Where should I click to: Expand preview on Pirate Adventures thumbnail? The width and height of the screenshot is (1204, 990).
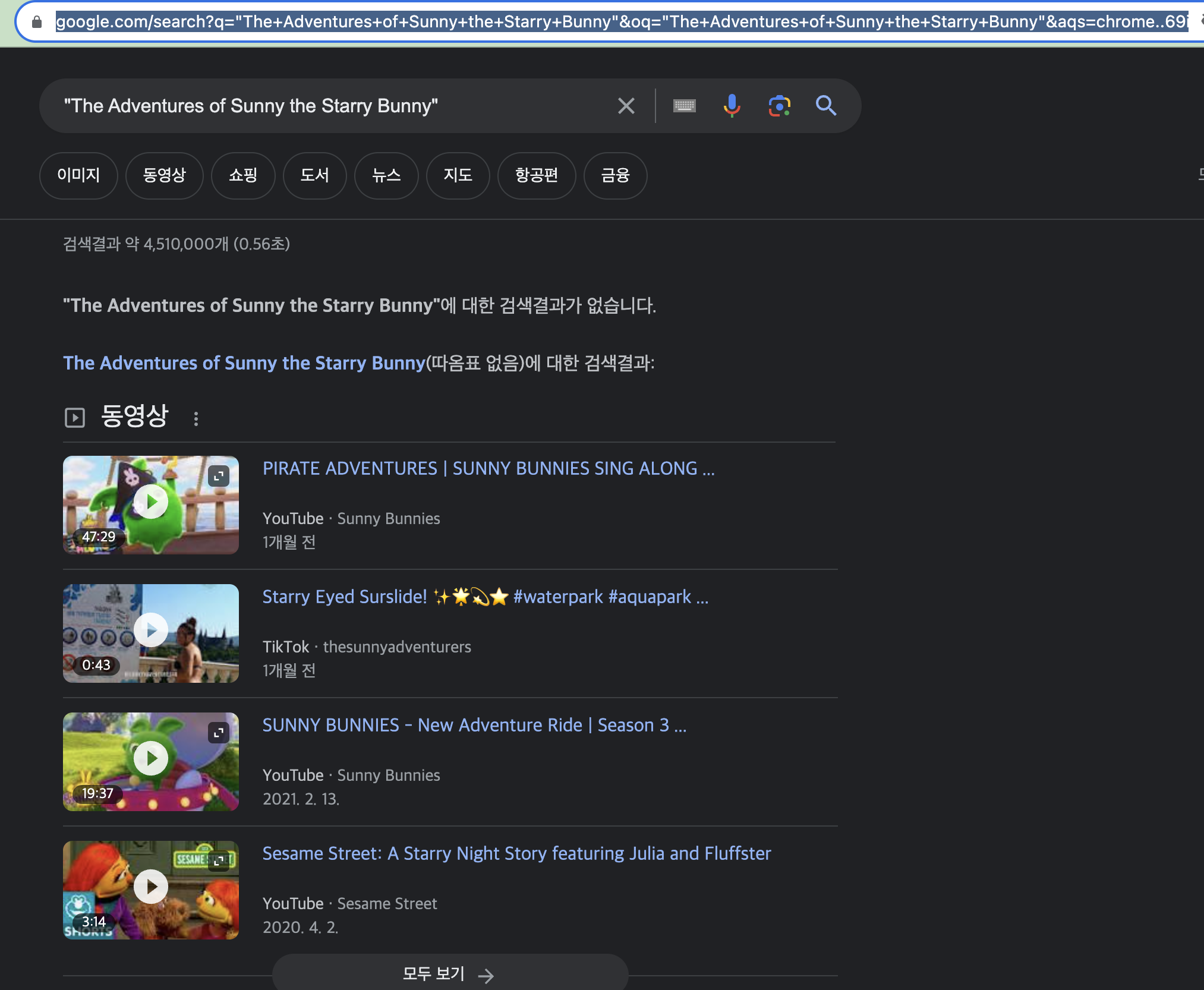(x=219, y=476)
